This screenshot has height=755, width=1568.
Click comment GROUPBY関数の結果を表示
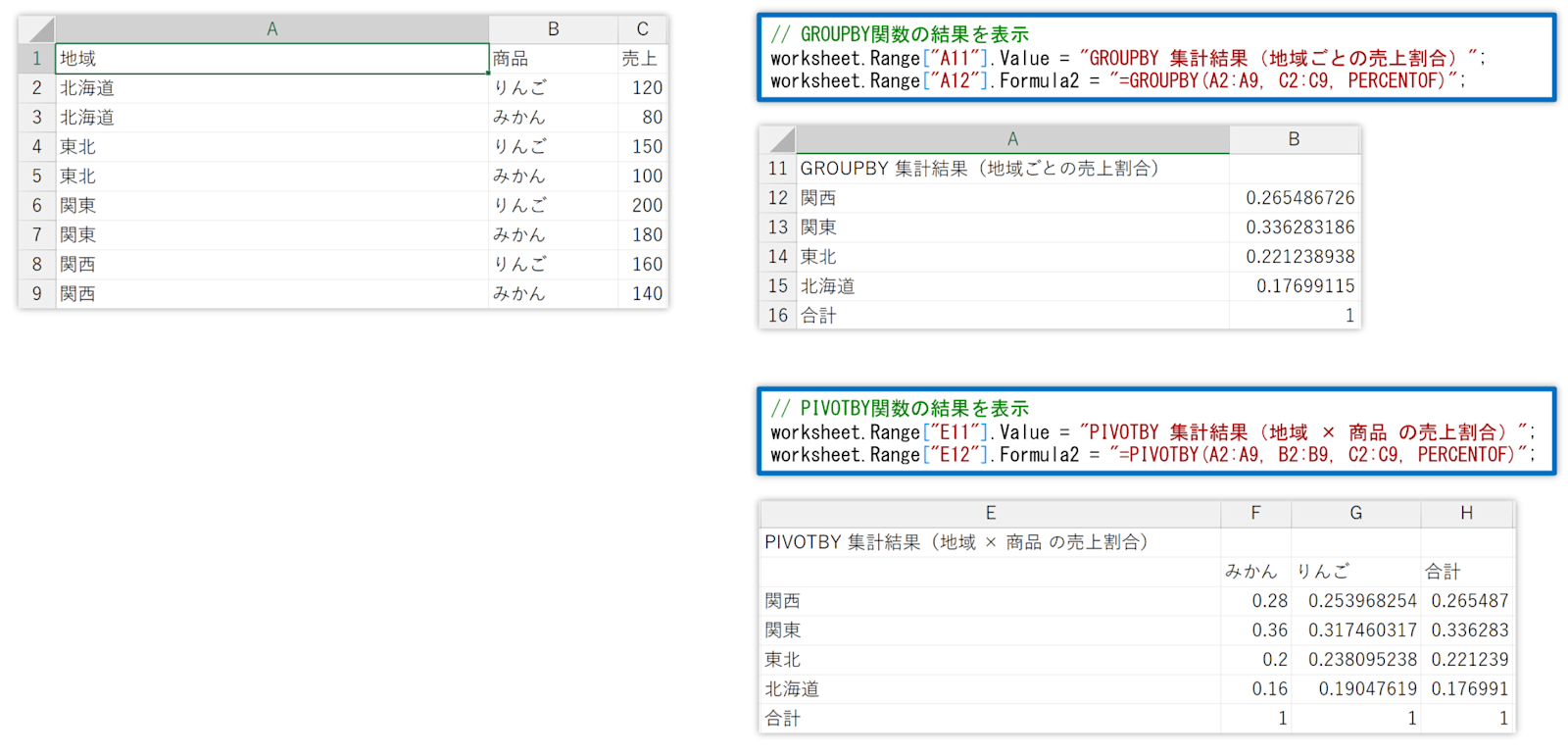(900, 34)
